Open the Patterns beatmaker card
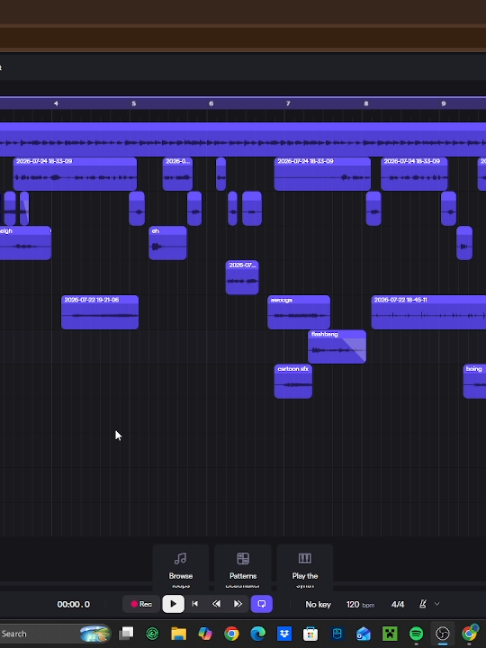486x648 pixels. click(243, 568)
